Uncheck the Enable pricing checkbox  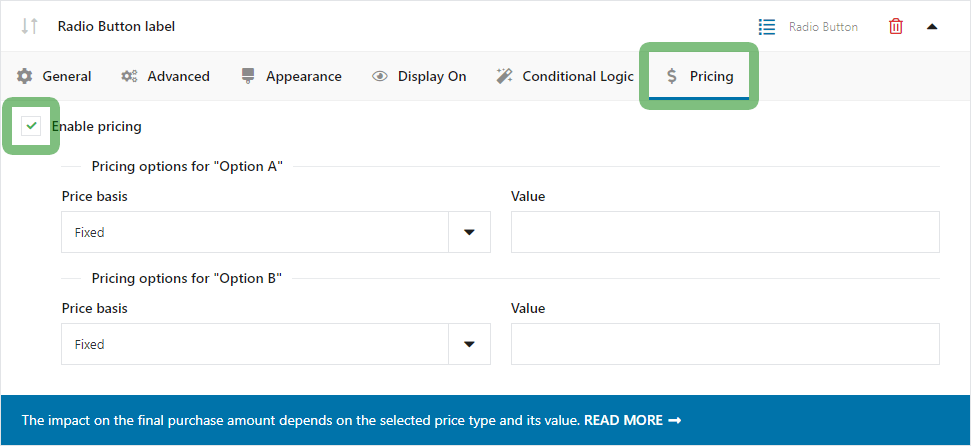[31, 126]
